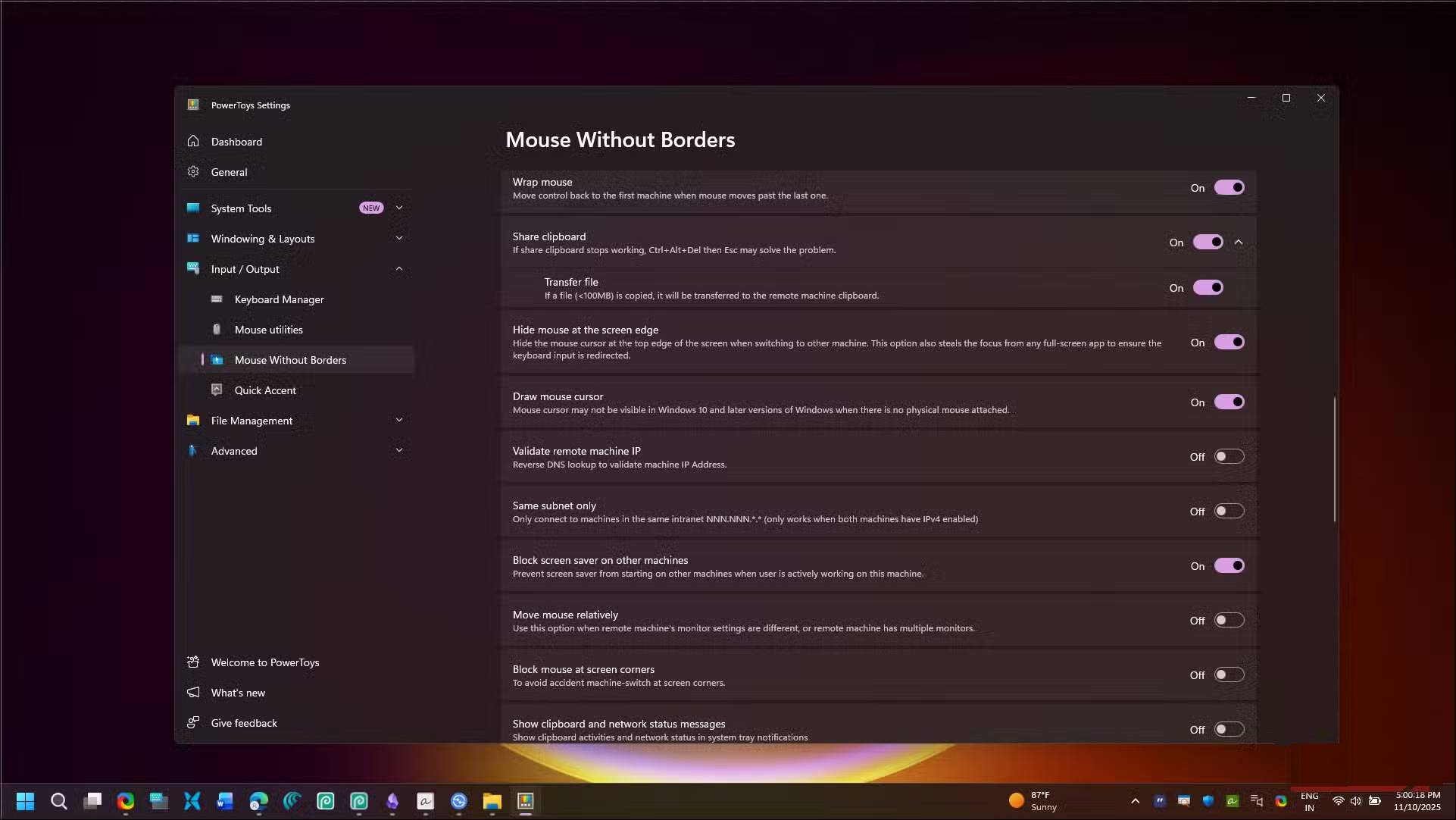Click the Dashboard home icon
The height and width of the screenshot is (820, 1456).
(193, 142)
